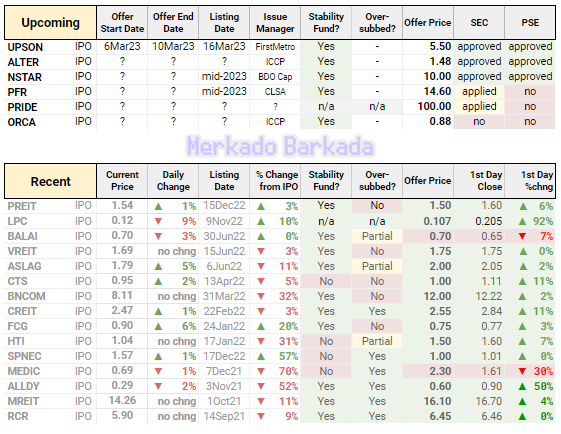Click the 1st Day %chng column header
The width and height of the screenshot is (561, 434).
[530, 181]
